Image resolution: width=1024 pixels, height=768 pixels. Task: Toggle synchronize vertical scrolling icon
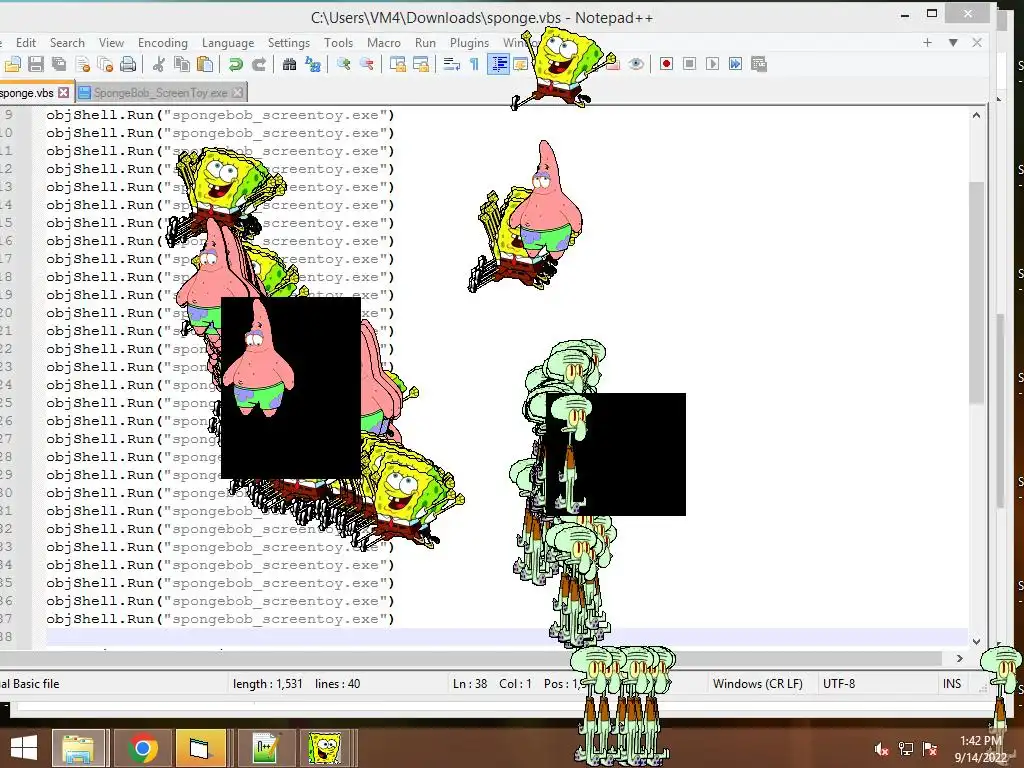[398, 64]
